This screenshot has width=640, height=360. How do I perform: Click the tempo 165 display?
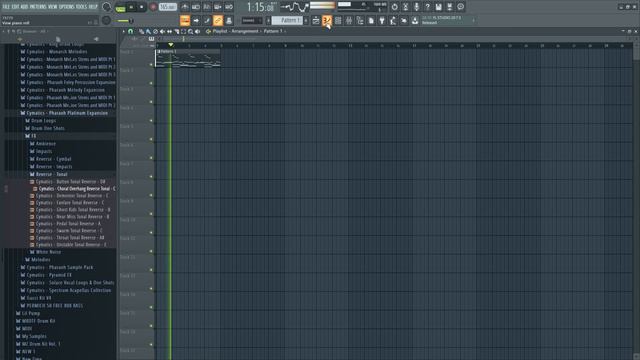point(167,7)
